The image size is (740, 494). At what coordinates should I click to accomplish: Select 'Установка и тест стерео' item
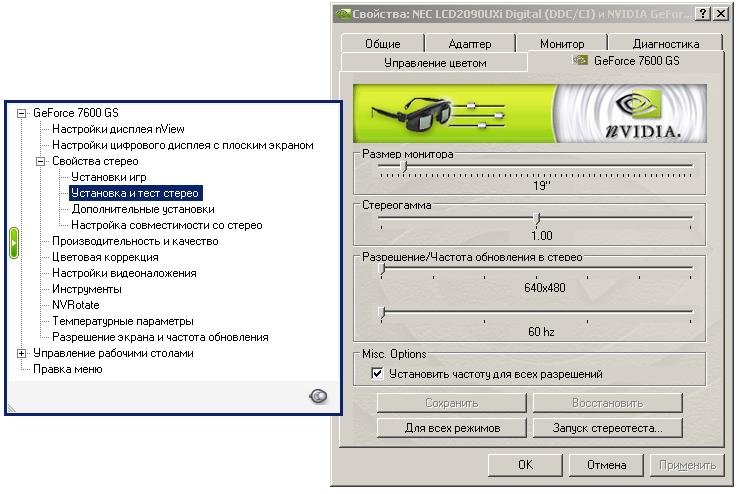tap(135, 193)
